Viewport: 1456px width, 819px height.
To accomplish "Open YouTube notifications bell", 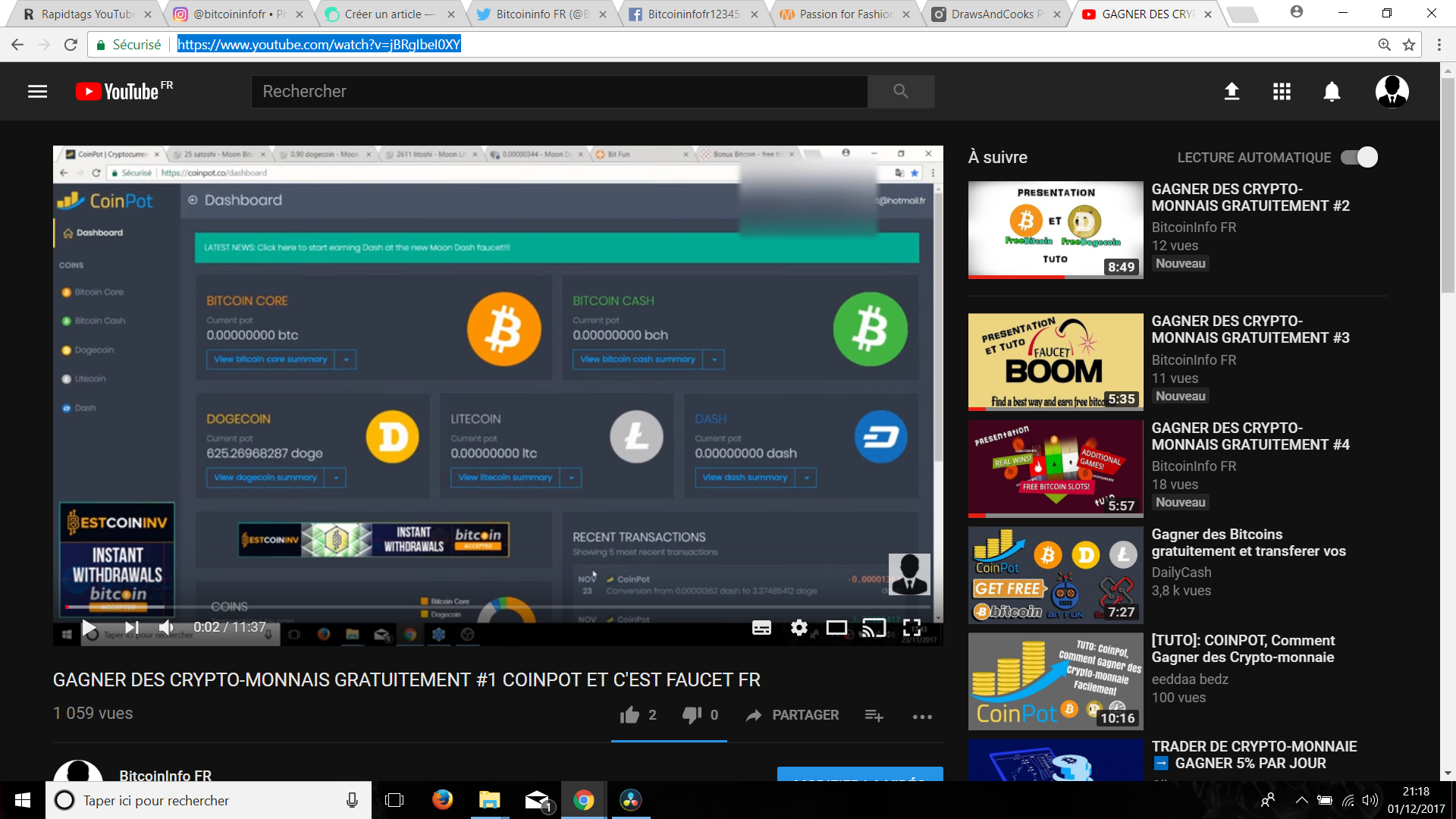I will 1332,91.
